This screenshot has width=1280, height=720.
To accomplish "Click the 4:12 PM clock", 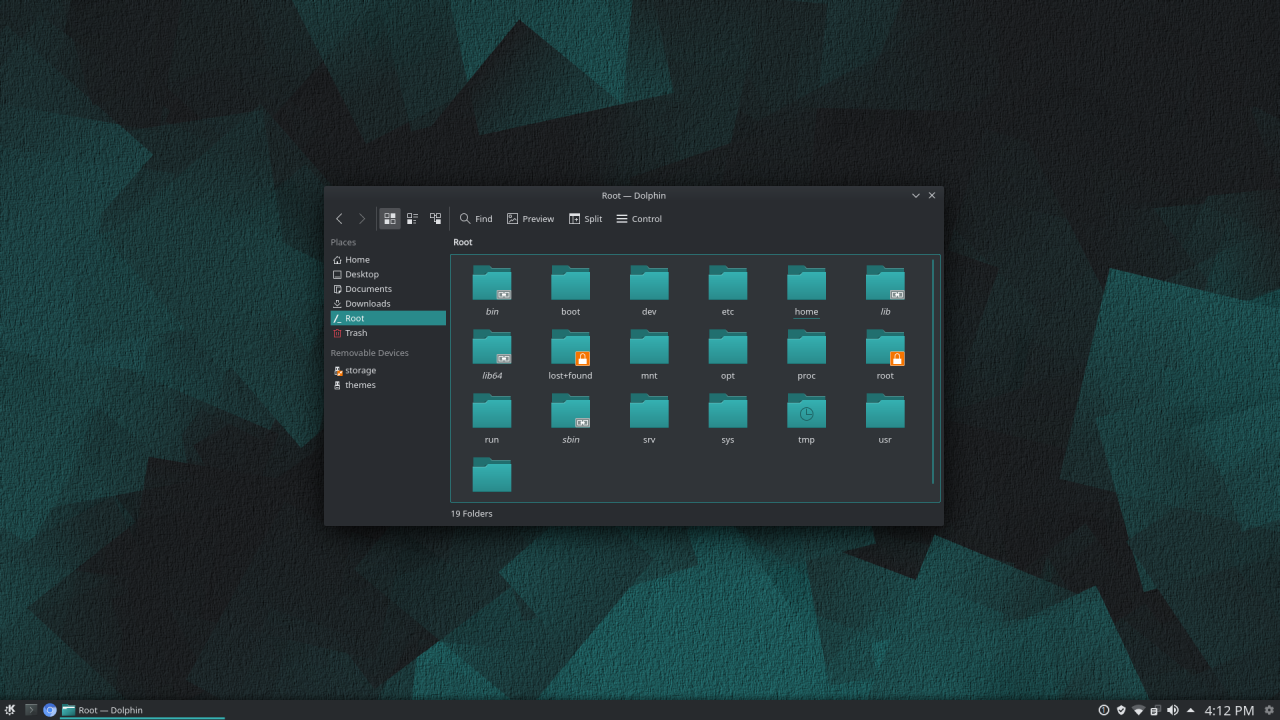I will point(1229,710).
